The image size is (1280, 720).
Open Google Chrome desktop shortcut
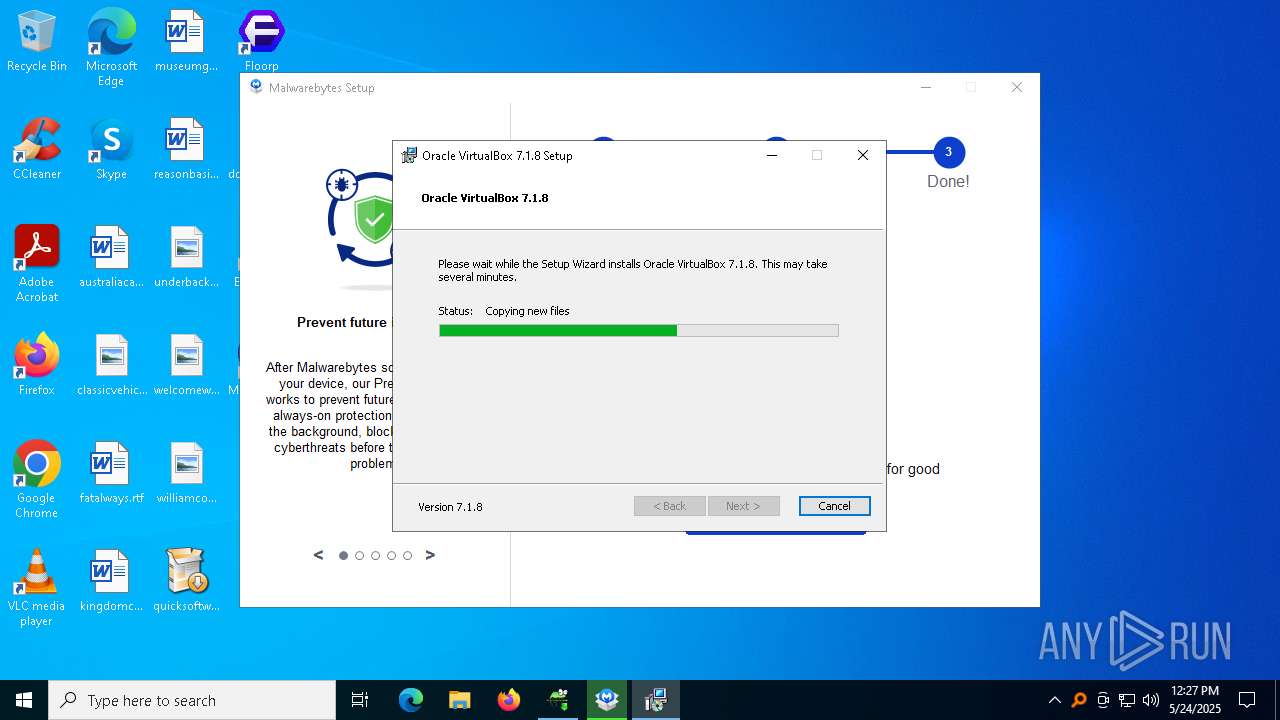click(x=37, y=480)
